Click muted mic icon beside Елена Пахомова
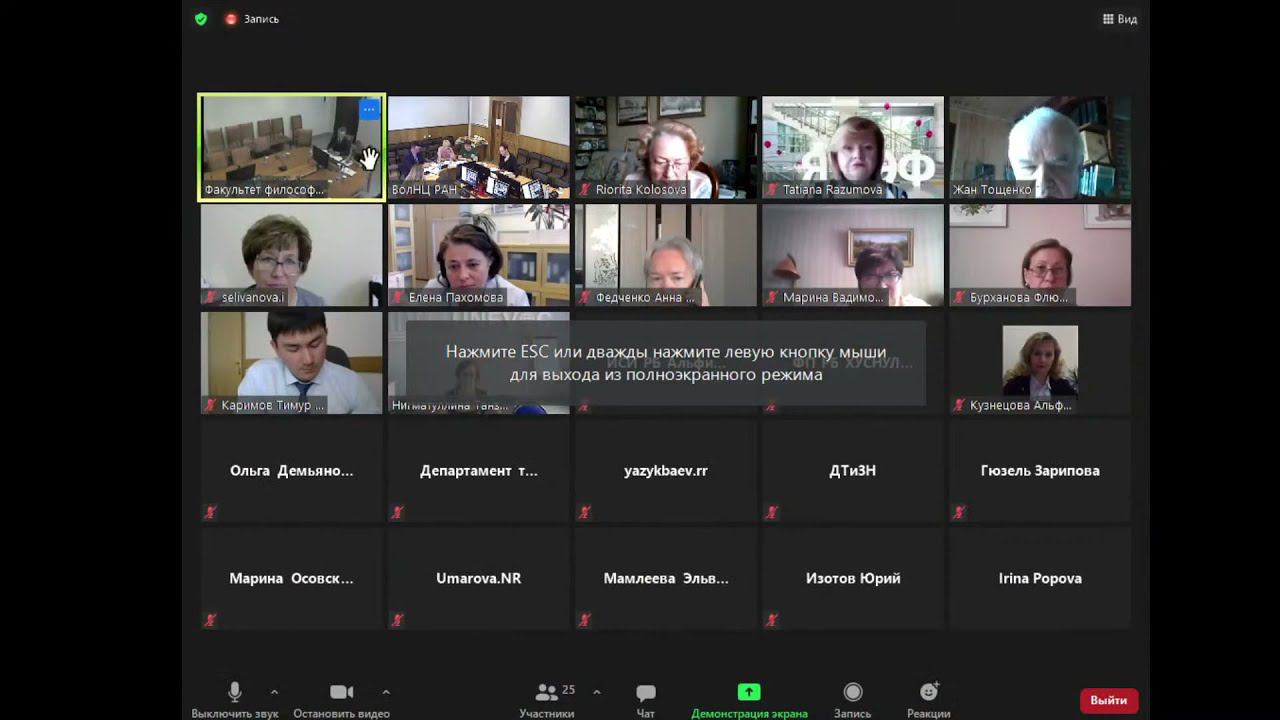 coord(399,297)
